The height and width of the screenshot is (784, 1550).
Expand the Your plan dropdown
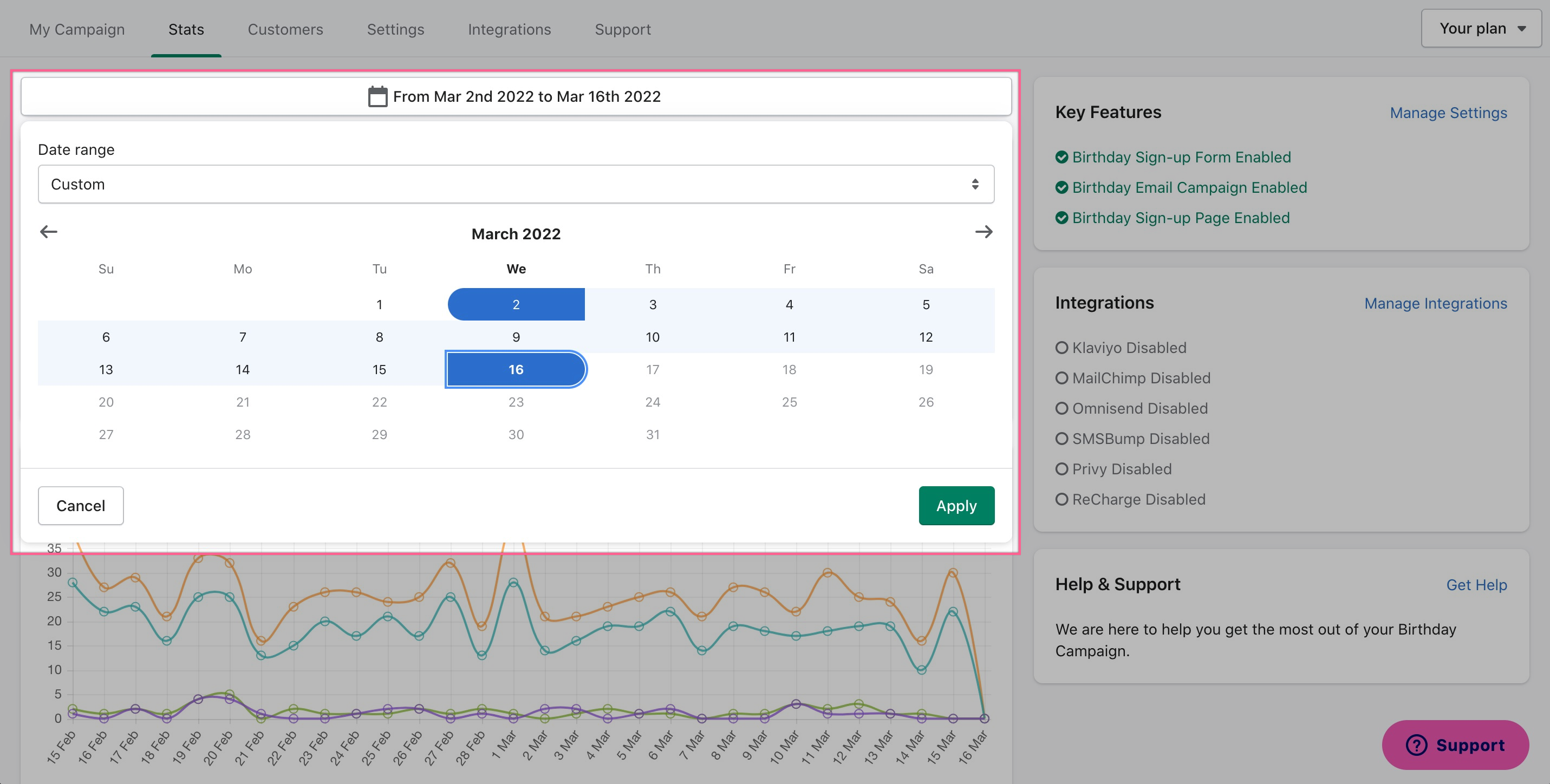click(x=1480, y=28)
